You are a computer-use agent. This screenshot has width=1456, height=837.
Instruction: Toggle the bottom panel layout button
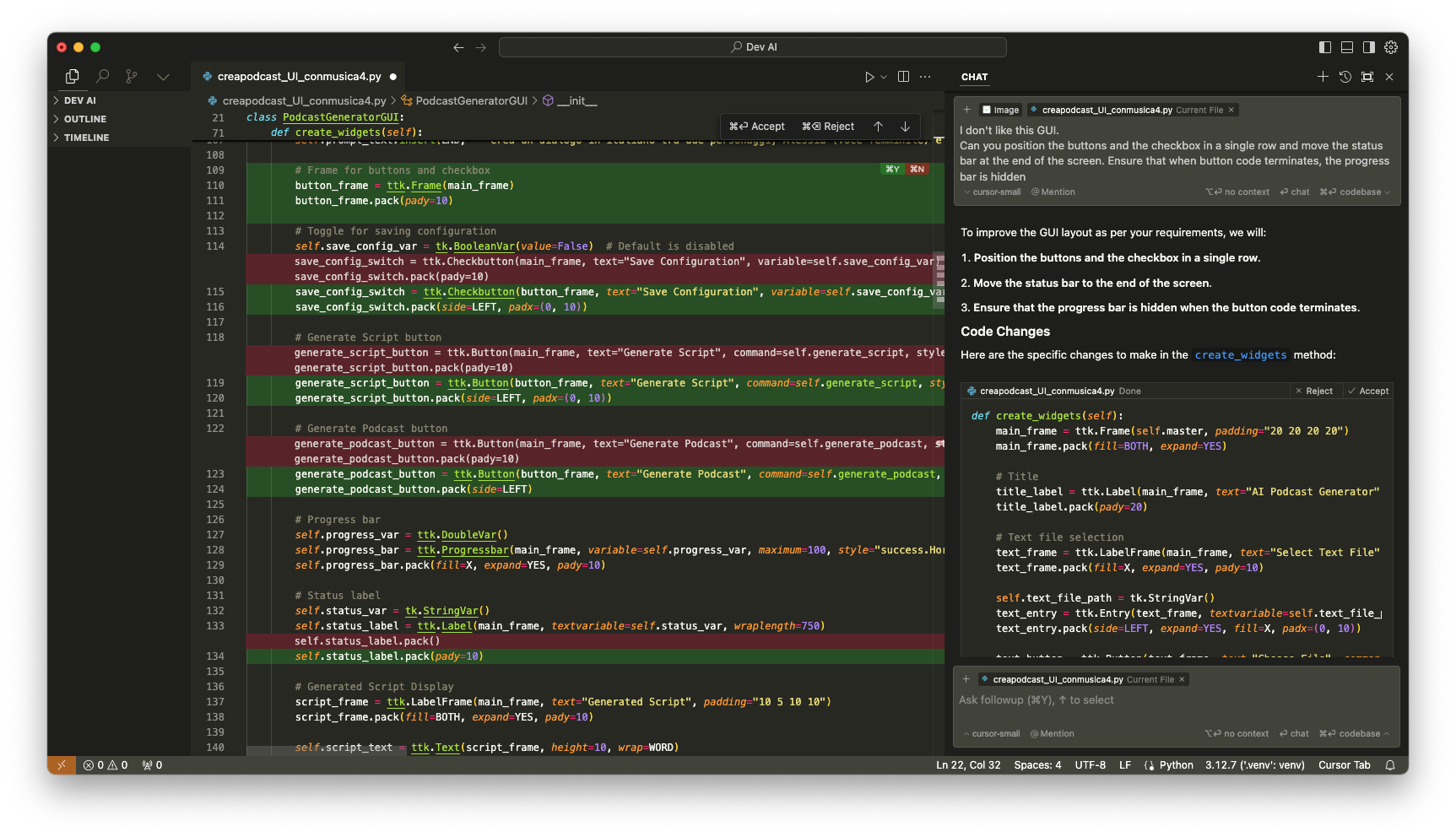point(1347,47)
